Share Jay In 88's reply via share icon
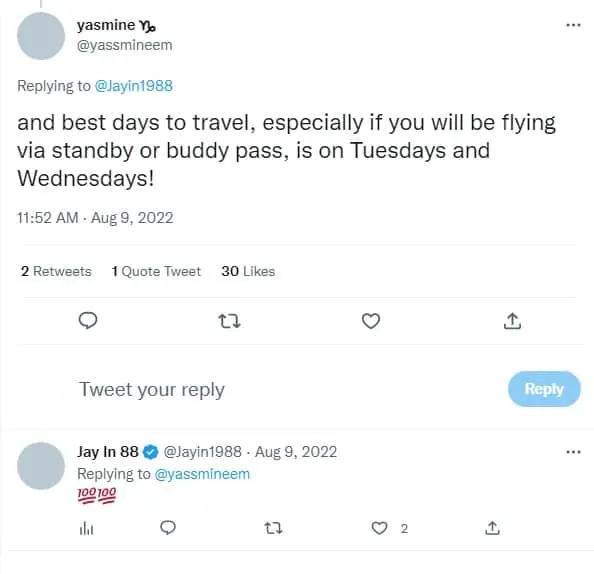 pos(492,528)
